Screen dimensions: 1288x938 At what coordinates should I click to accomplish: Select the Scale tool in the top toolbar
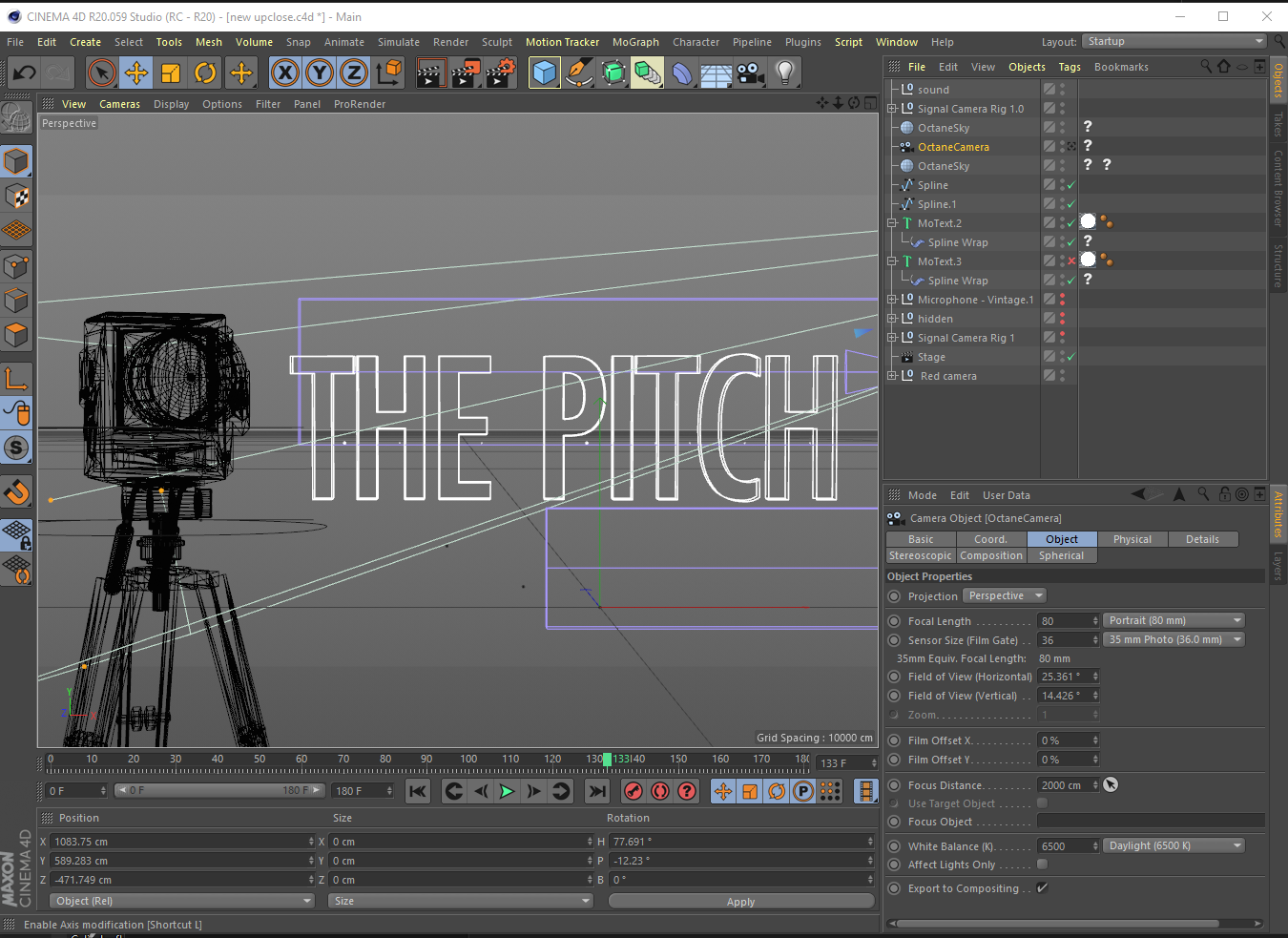171,73
